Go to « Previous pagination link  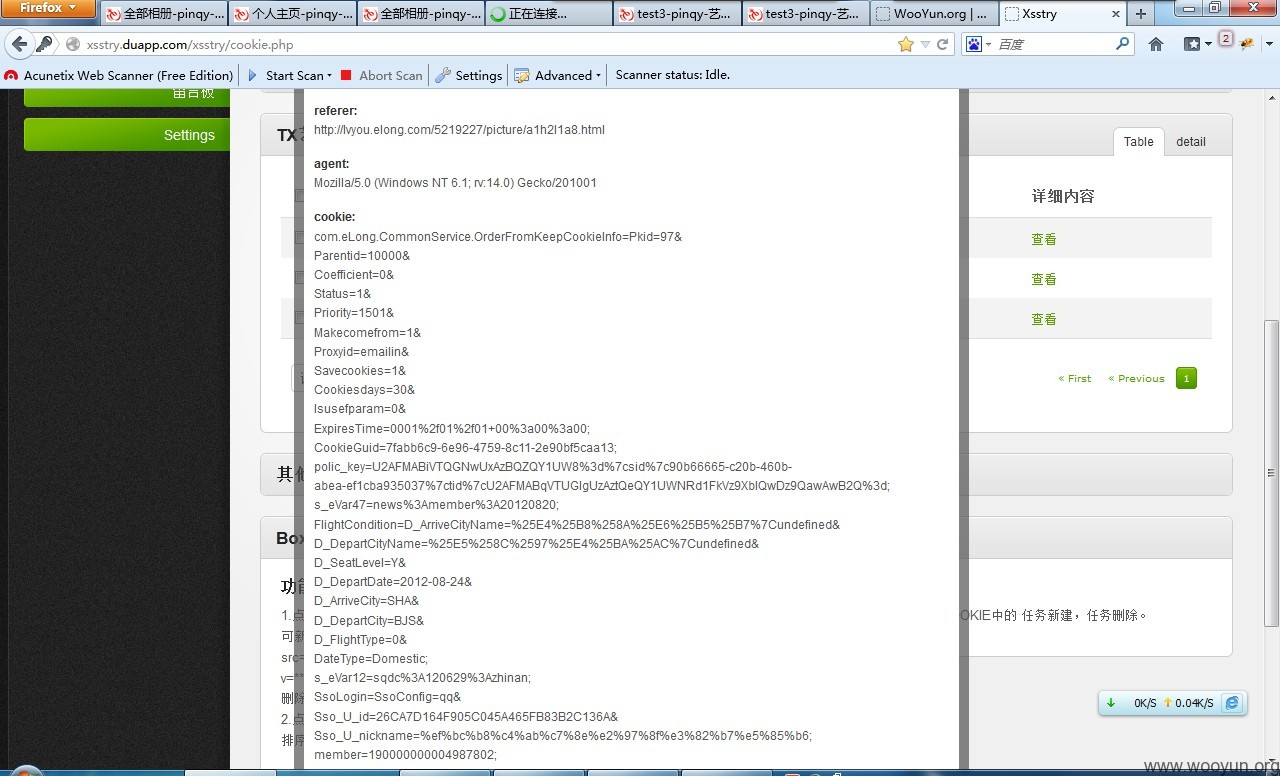[1136, 378]
